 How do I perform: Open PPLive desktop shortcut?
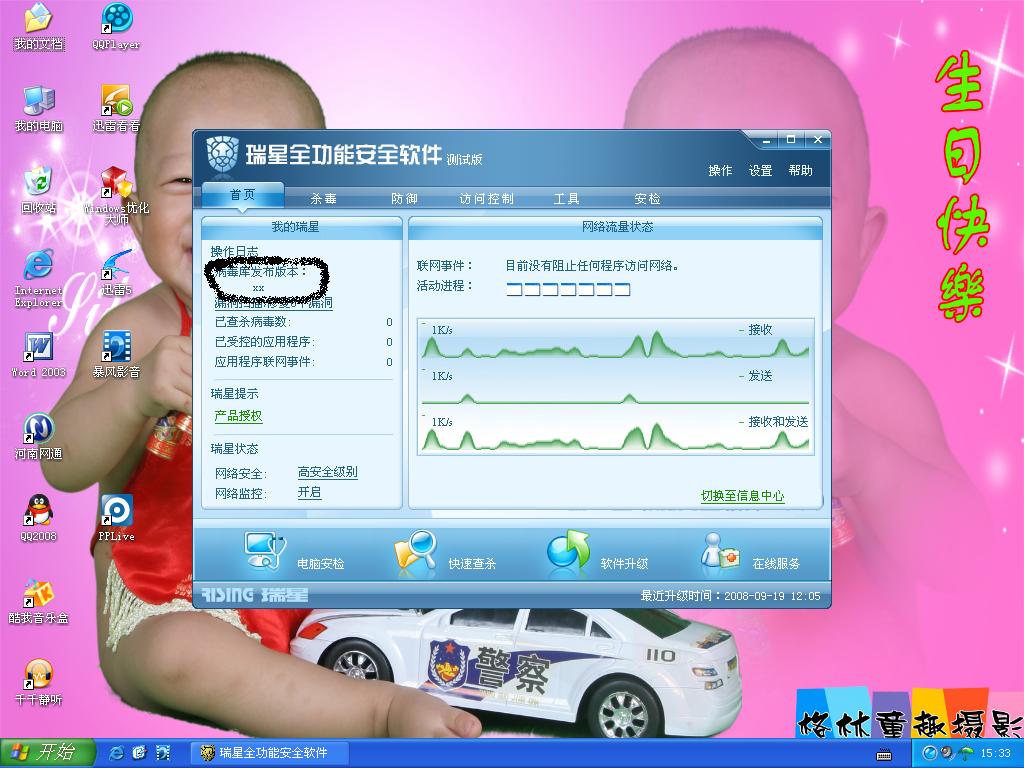click(116, 518)
